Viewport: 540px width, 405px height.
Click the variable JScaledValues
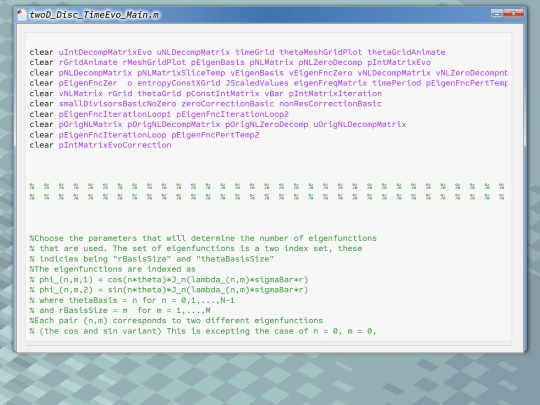[x=257, y=83]
